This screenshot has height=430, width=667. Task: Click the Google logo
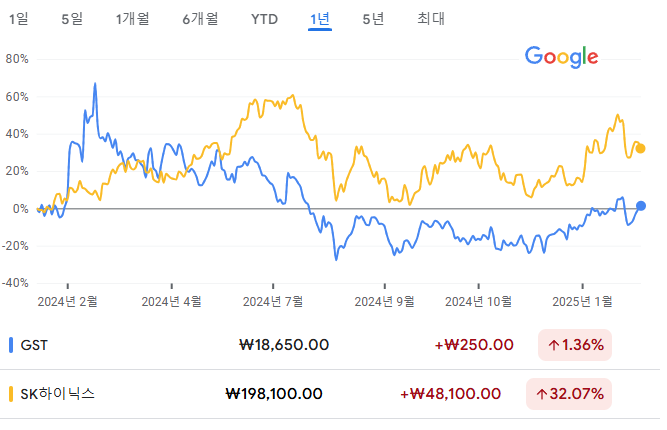561,57
